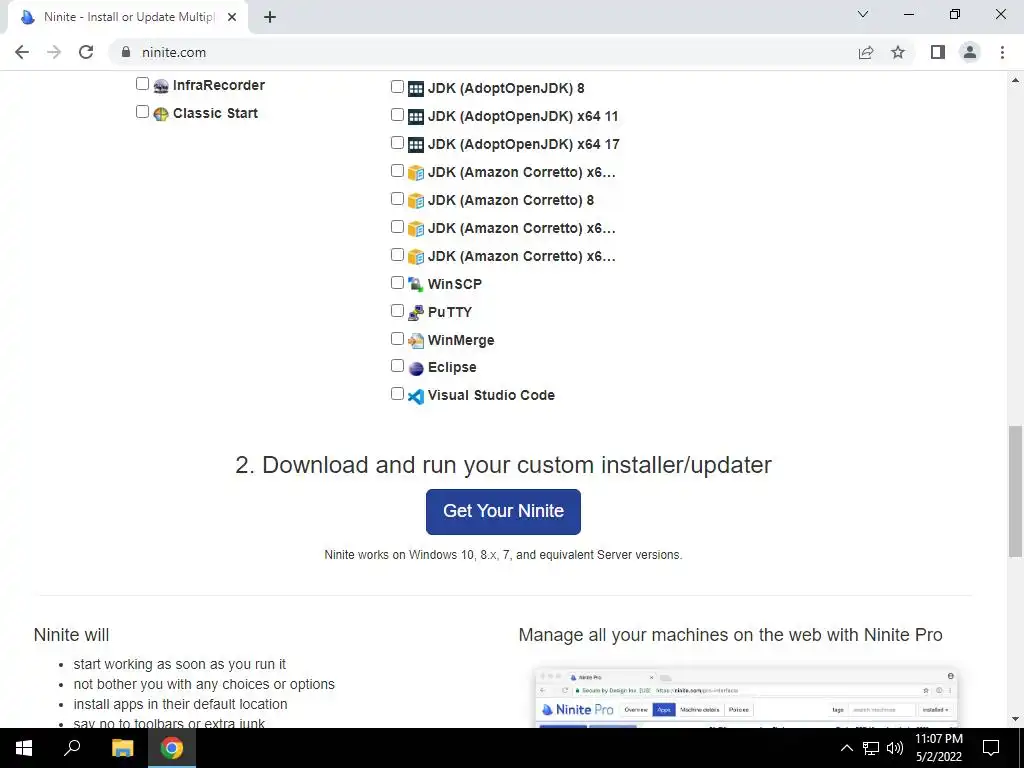Open the Chrome three-dot menu

pos(1002,52)
